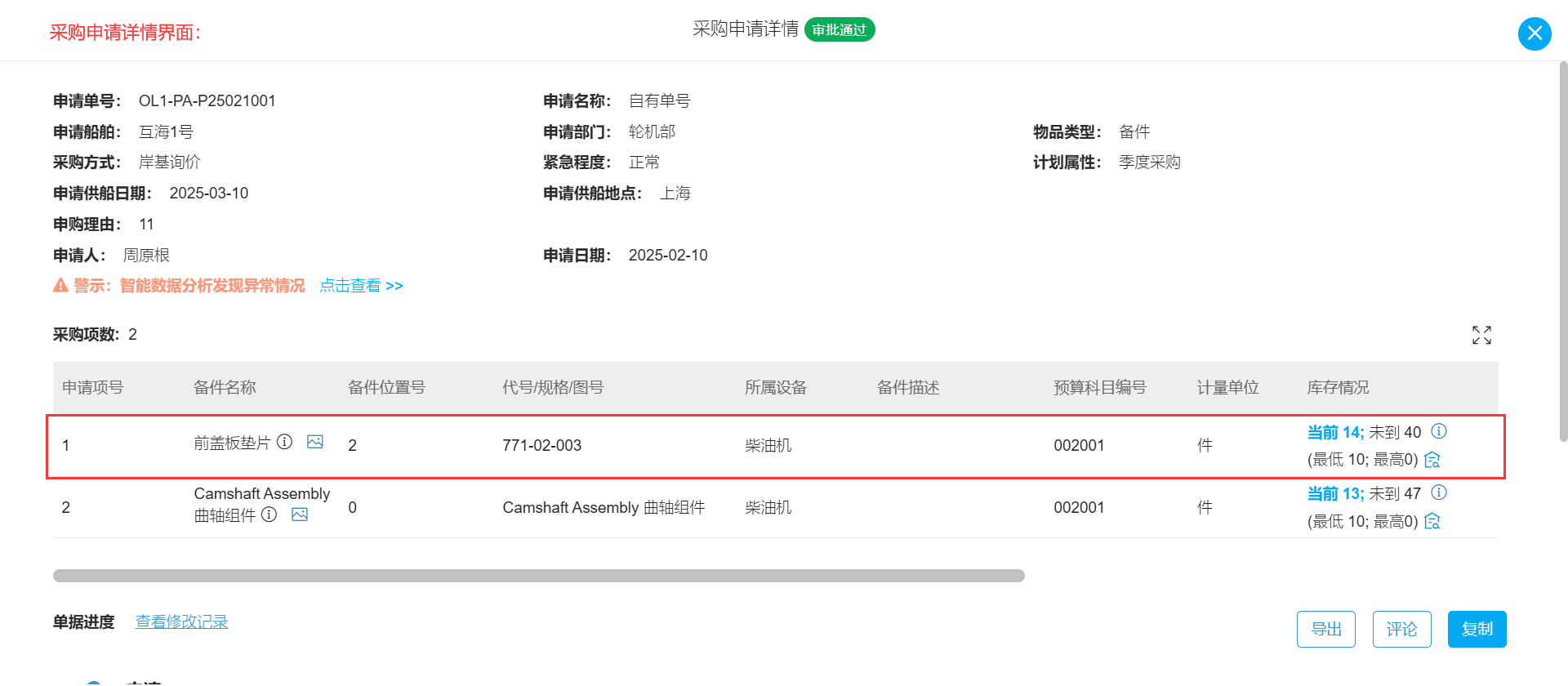
Task: Click stock info icon next to 未到 47
Action: pos(1439,492)
